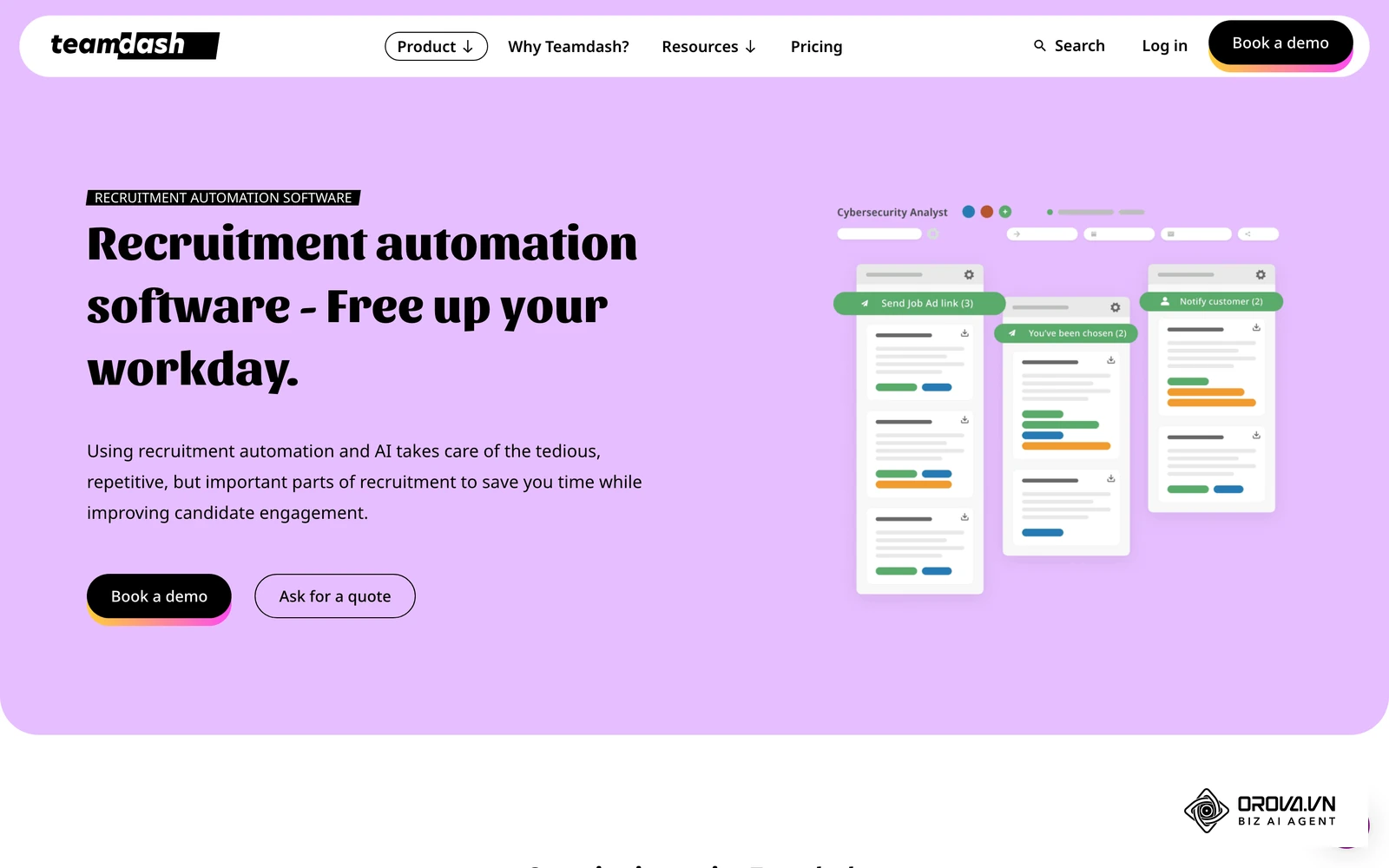Open Search with the magnifier icon
The width and height of the screenshot is (1389, 868).
click(x=1069, y=45)
